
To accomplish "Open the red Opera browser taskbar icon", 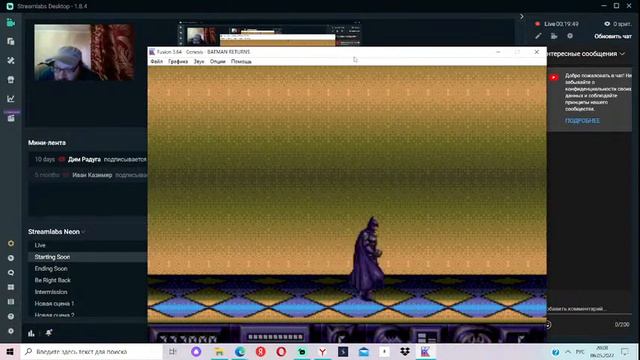I will coord(281,351).
